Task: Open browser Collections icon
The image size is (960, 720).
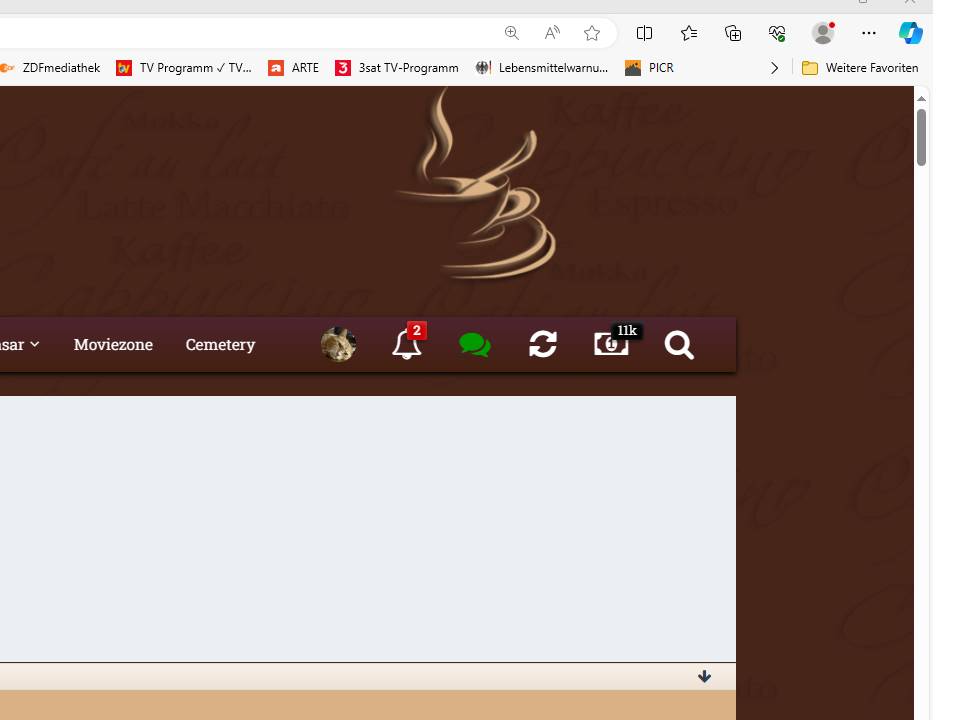Action: click(733, 33)
